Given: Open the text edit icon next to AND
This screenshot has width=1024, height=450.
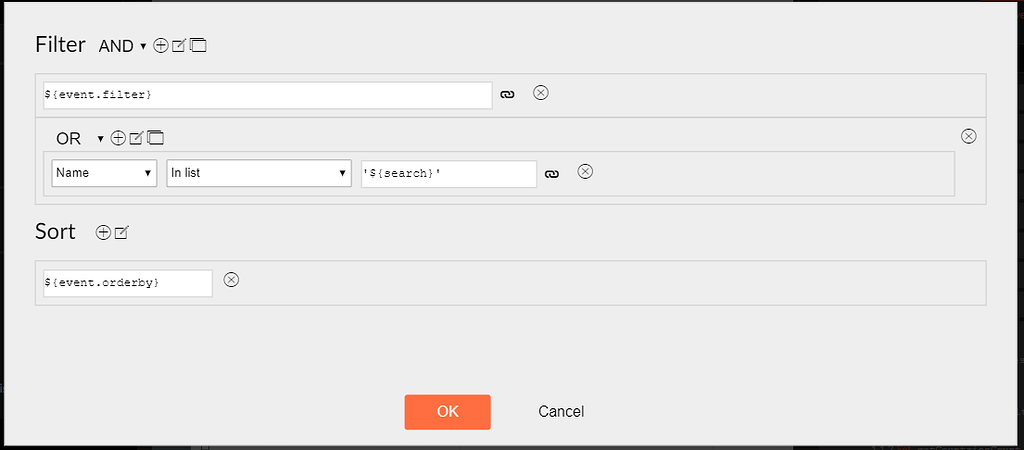Looking at the screenshot, I should click(179, 46).
